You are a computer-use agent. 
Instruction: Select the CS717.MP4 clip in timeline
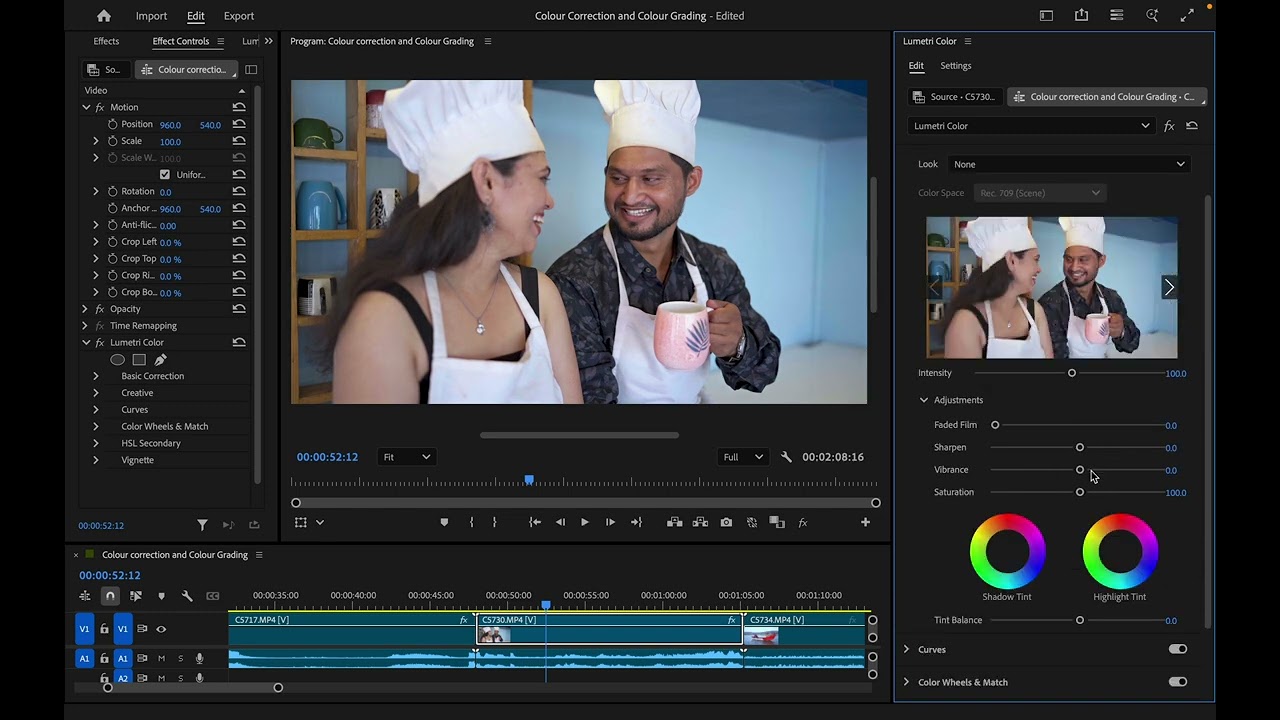(x=352, y=628)
